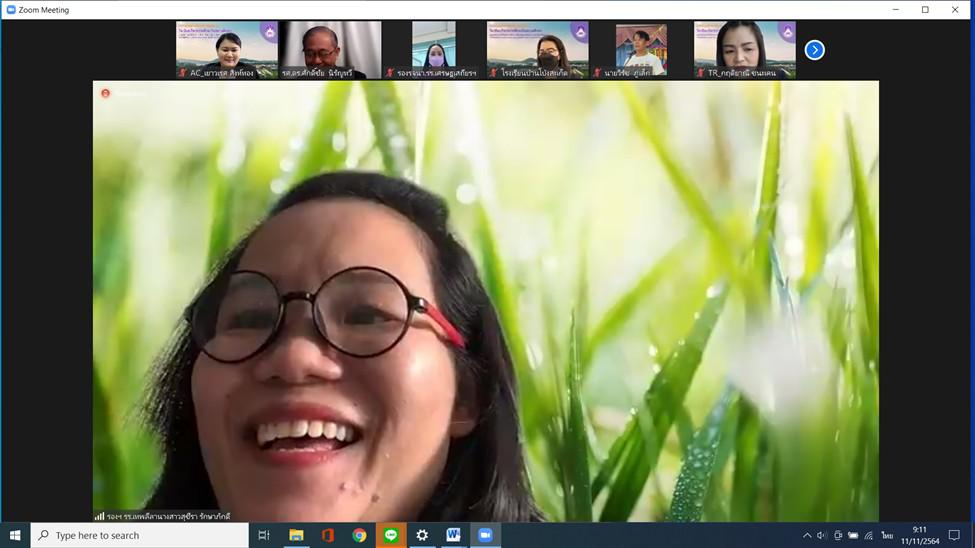Click the speaker name label at bottom
Viewport: 975px width, 548px height.
pyautogui.click(x=168, y=516)
